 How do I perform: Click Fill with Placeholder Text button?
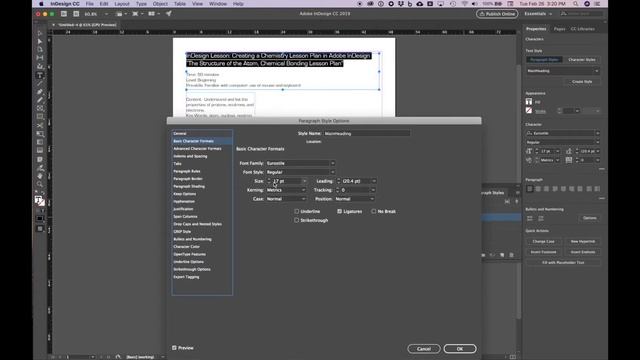563,263
